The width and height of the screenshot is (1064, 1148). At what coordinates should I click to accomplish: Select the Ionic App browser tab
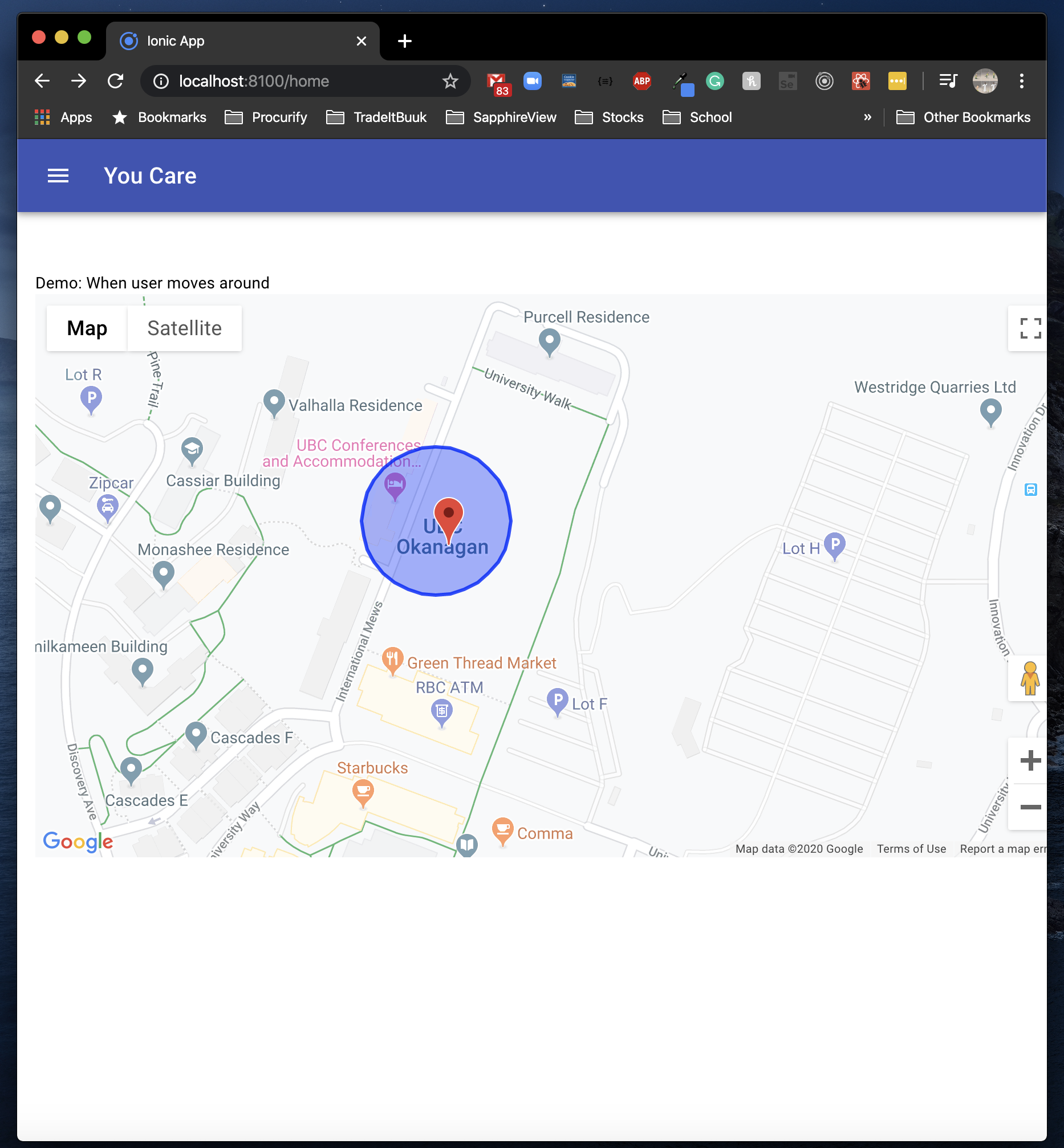(x=242, y=41)
